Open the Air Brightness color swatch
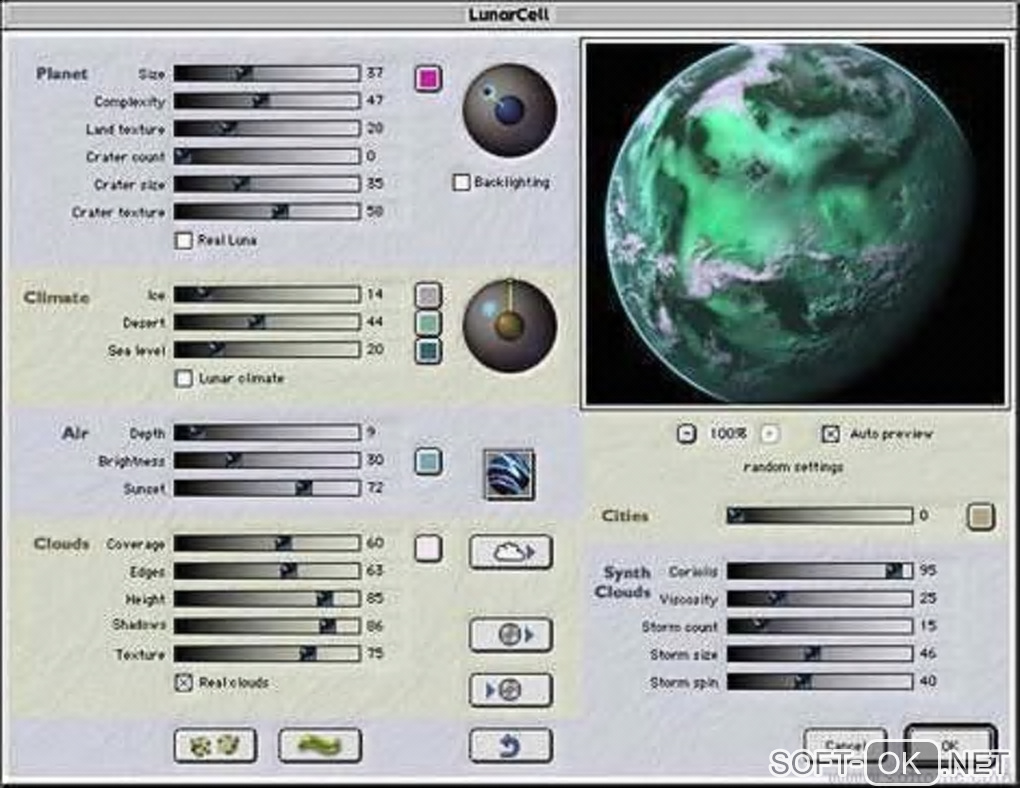This screenshot has width=1020, height=788. pyautogui.click(x=428, y=461)
